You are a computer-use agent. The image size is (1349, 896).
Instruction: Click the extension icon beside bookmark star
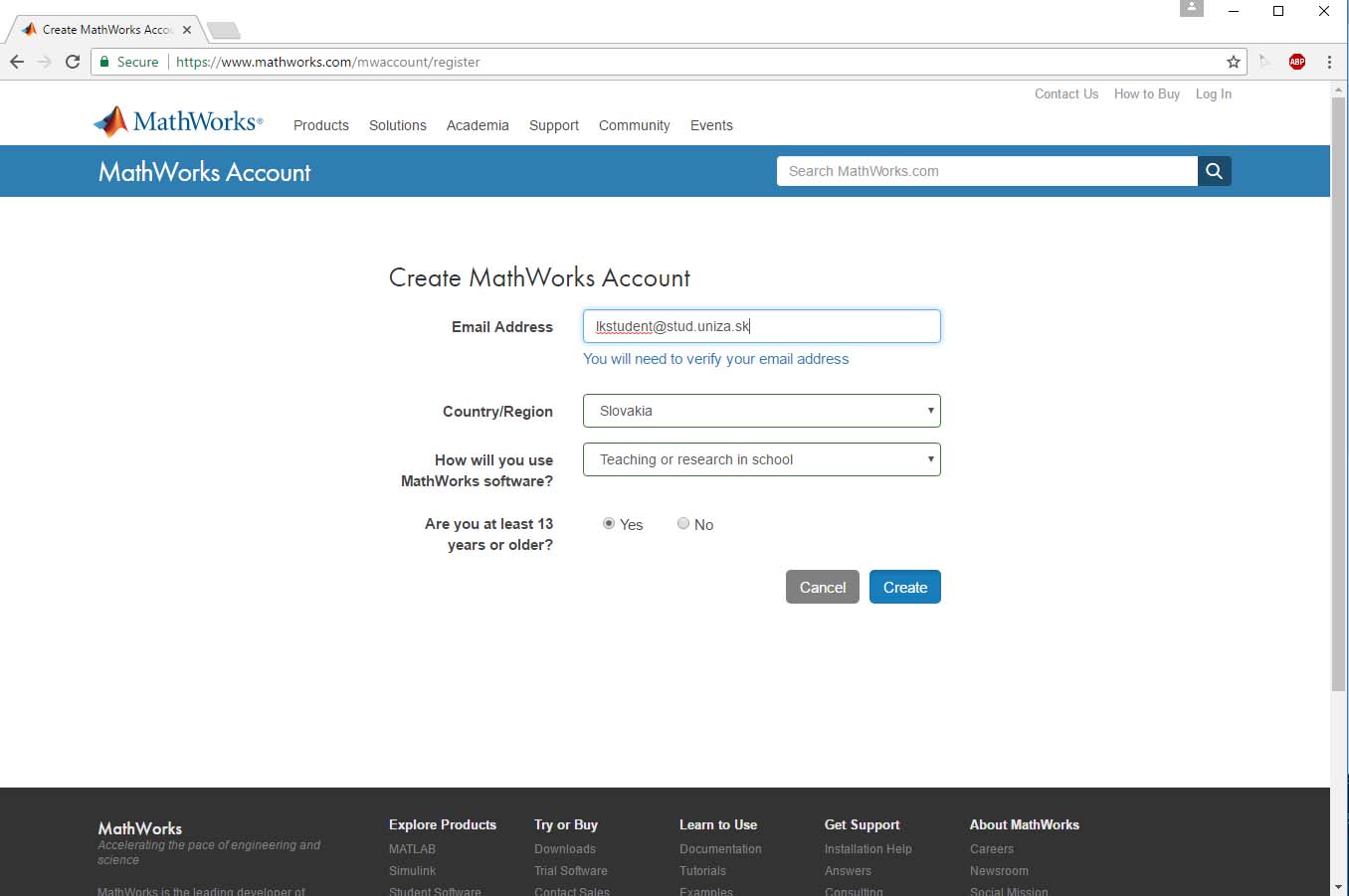[x=1264, y=62]
